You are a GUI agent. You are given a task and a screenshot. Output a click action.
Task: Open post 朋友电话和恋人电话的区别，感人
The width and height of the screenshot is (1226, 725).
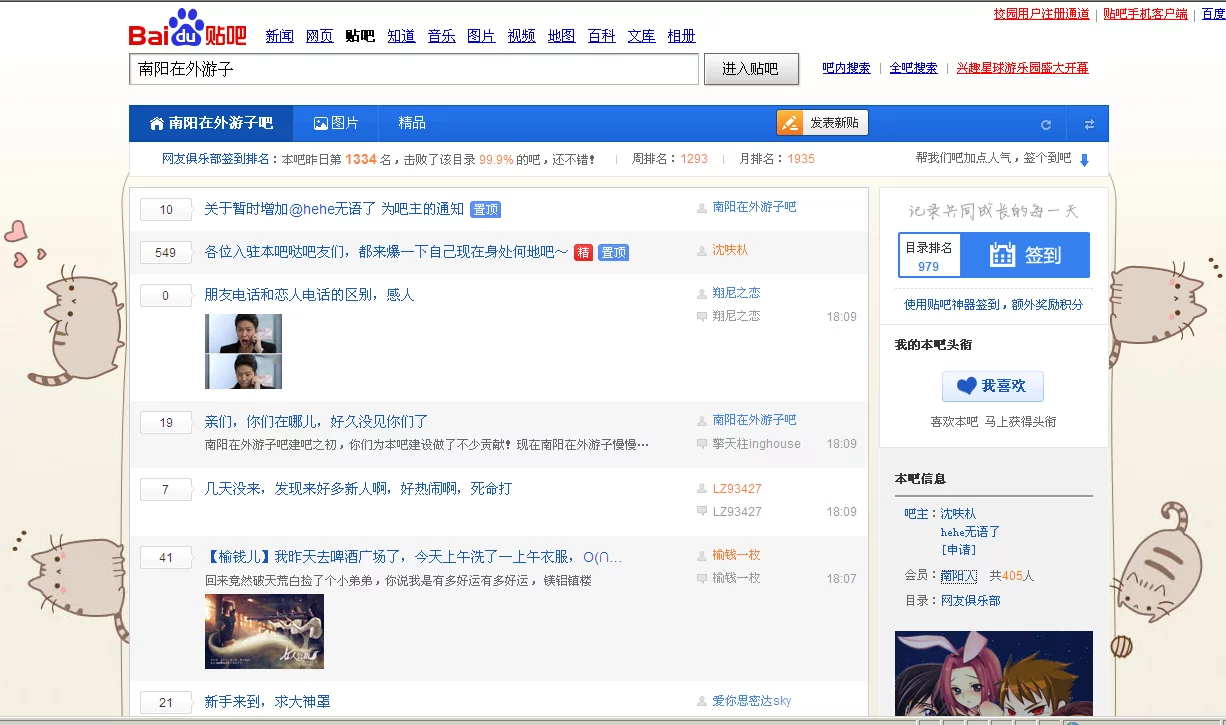click(309, 295)
